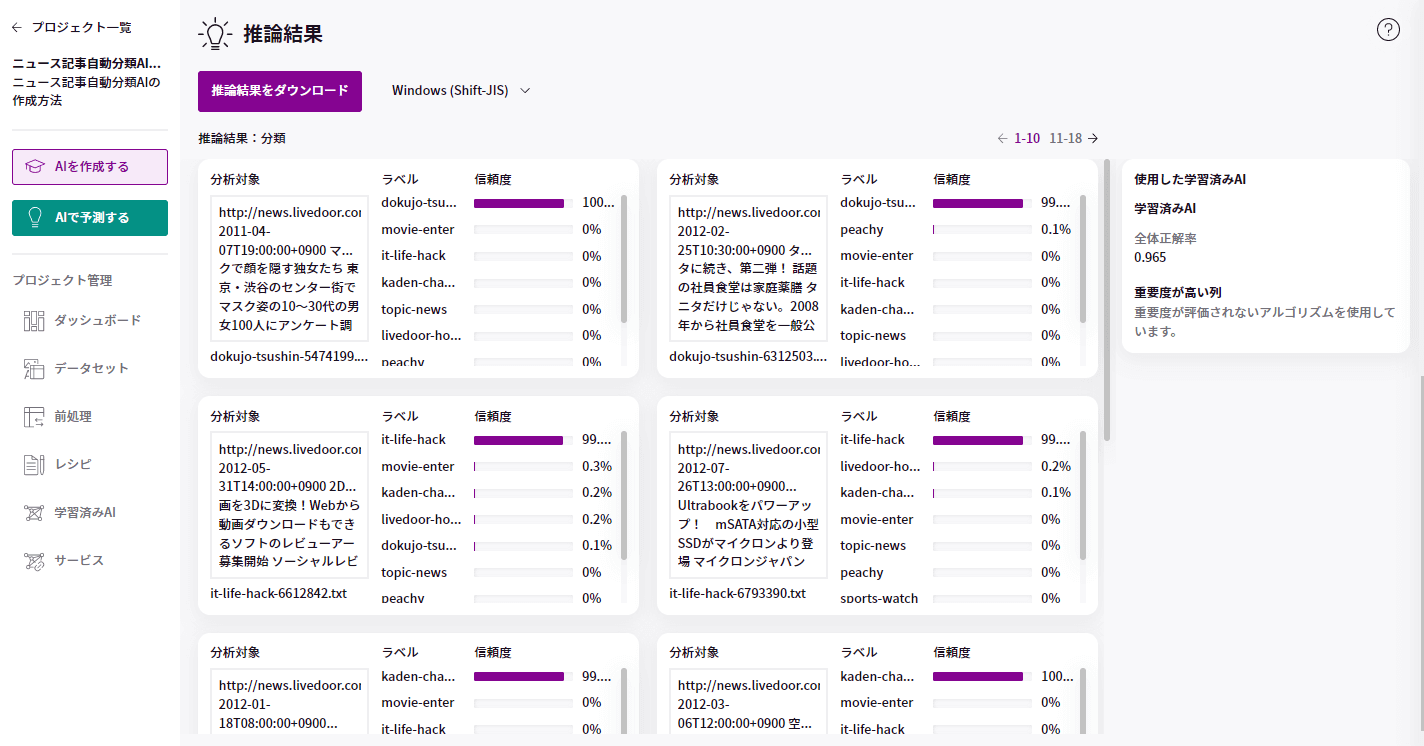The height and width of the screenshot is (746, 1424).
Task: Click the Recipe (レシピ) icon
Action: click(35, 465)
